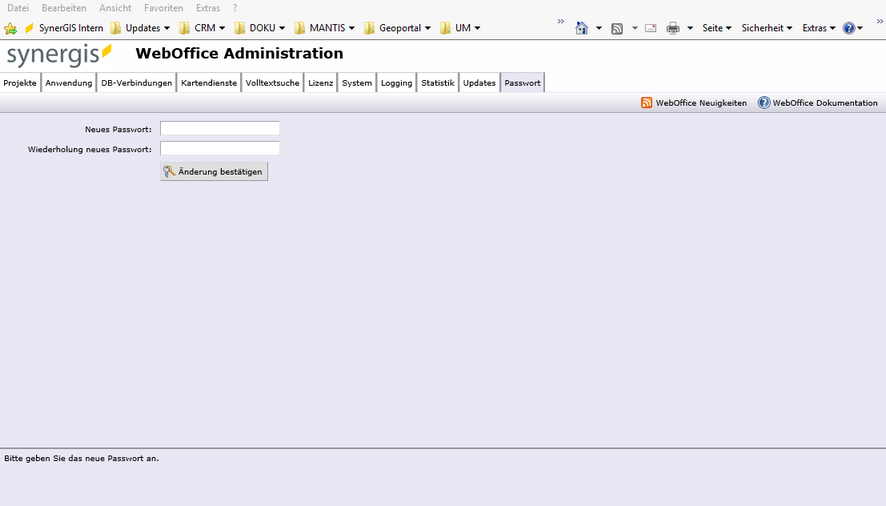This screenshot has height=506, width=886.
Task: Open the WebOffice Dokumentation link
Action: click(825, 103)
